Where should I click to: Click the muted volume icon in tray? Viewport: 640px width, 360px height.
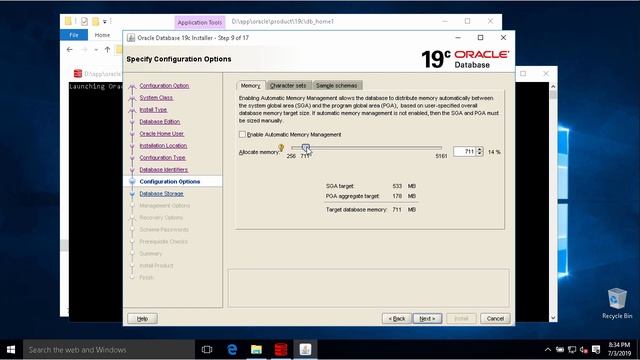point(584,350)
